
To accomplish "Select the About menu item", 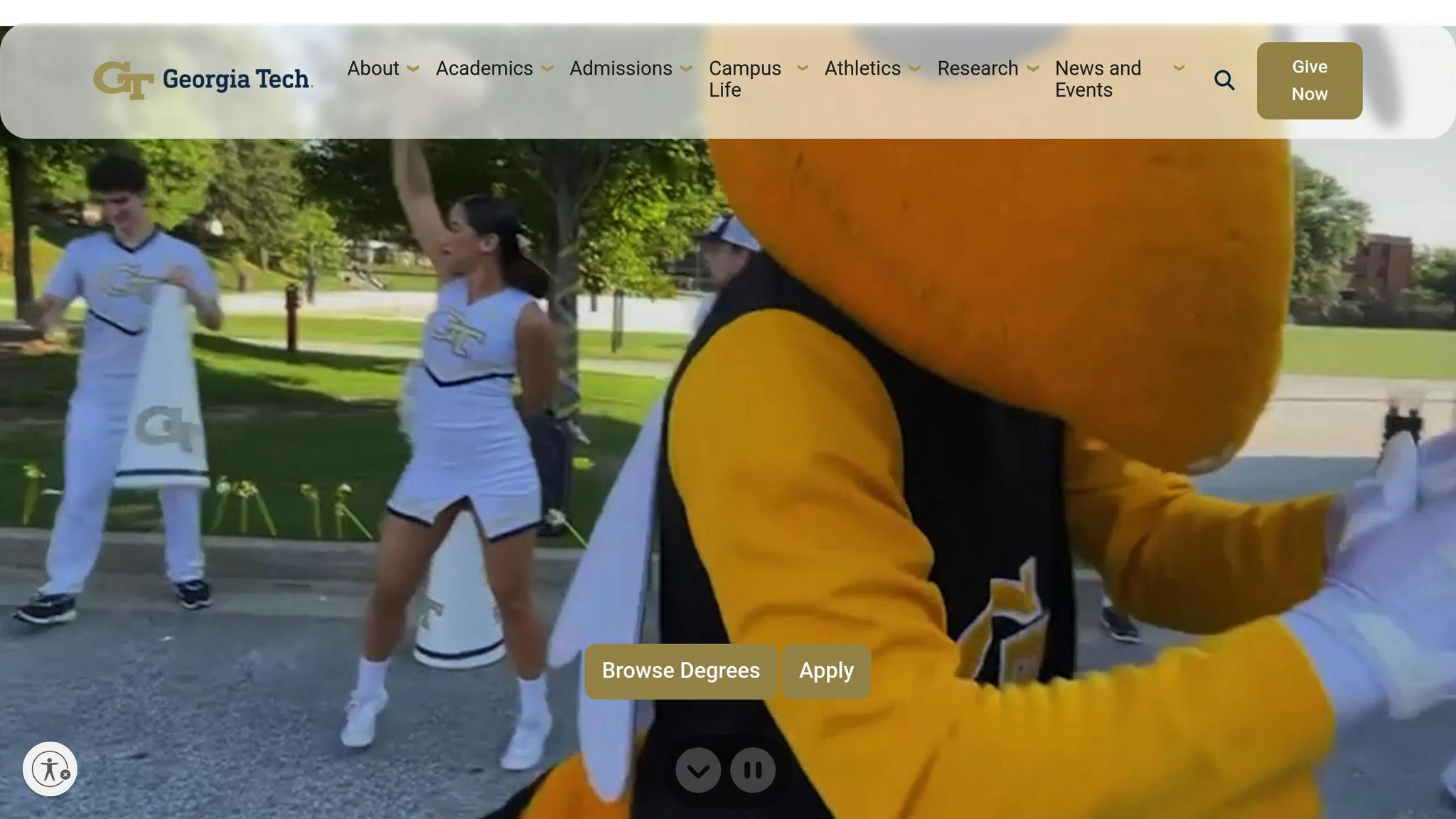I will click(373, 68).
